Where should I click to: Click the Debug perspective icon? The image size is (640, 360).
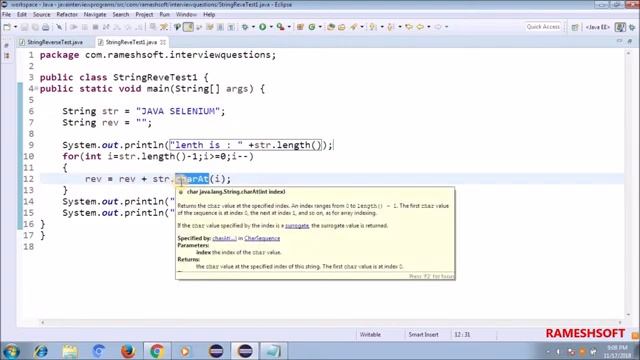(632, 27)
